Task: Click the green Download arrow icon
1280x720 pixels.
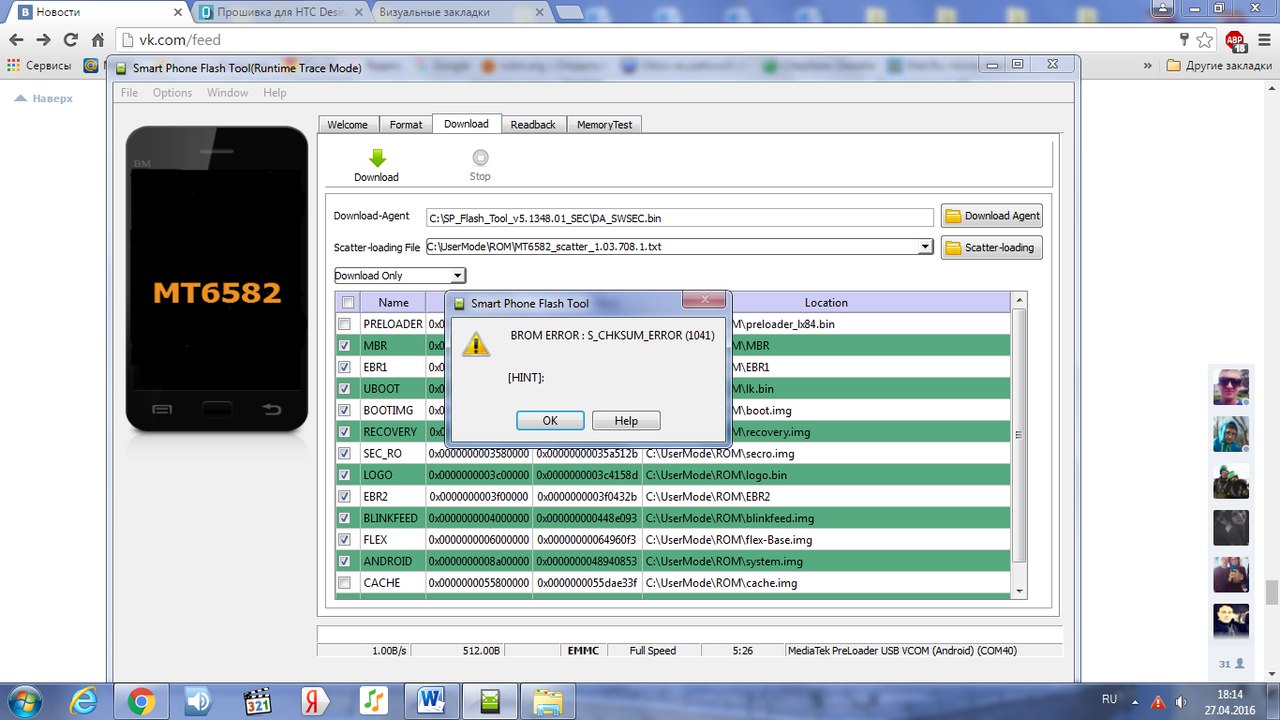Action: coord(376,158)
